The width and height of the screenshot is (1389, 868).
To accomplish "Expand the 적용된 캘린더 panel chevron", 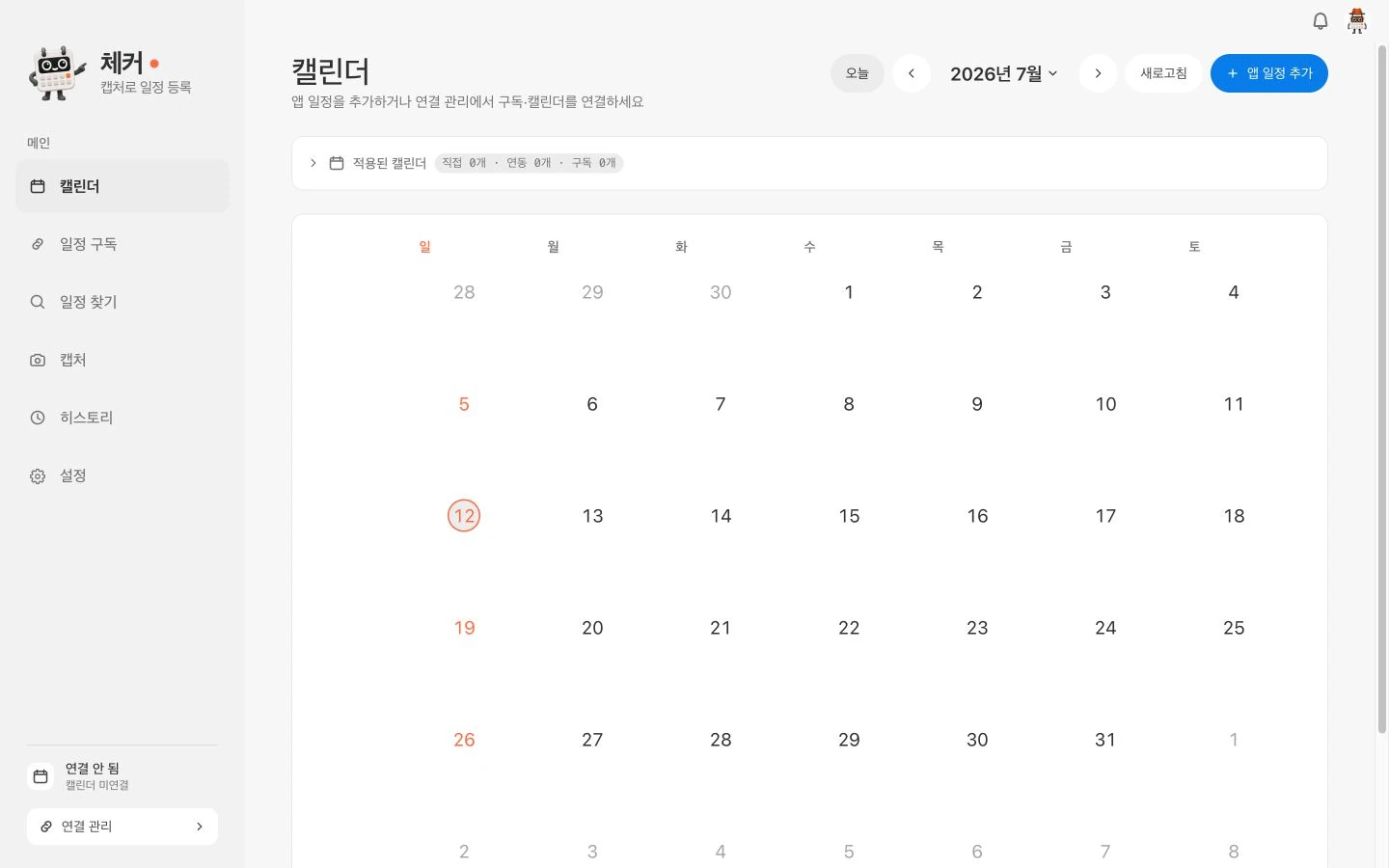I will (313, 163).
